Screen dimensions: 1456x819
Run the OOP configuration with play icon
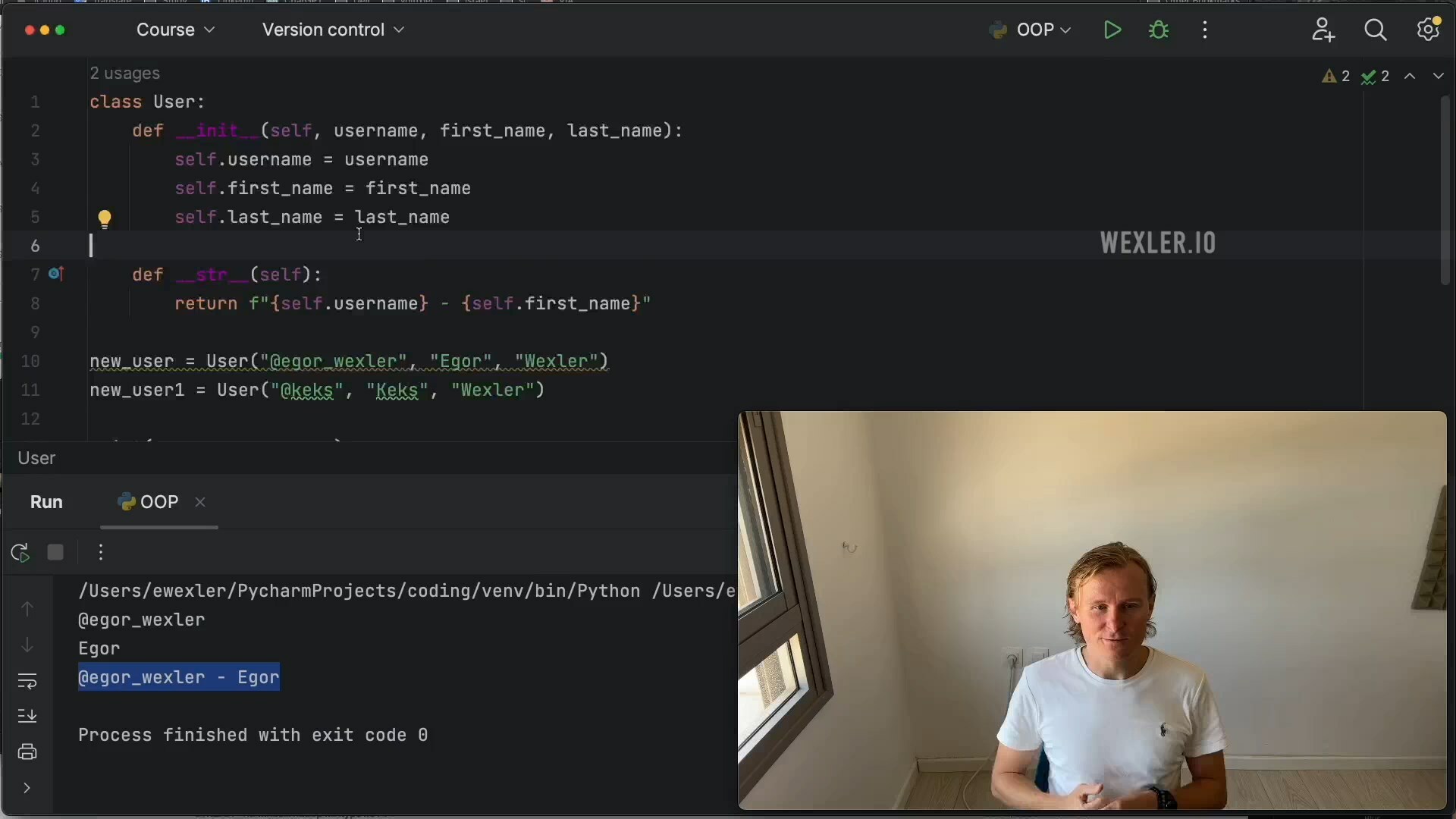coord(1112,30)
